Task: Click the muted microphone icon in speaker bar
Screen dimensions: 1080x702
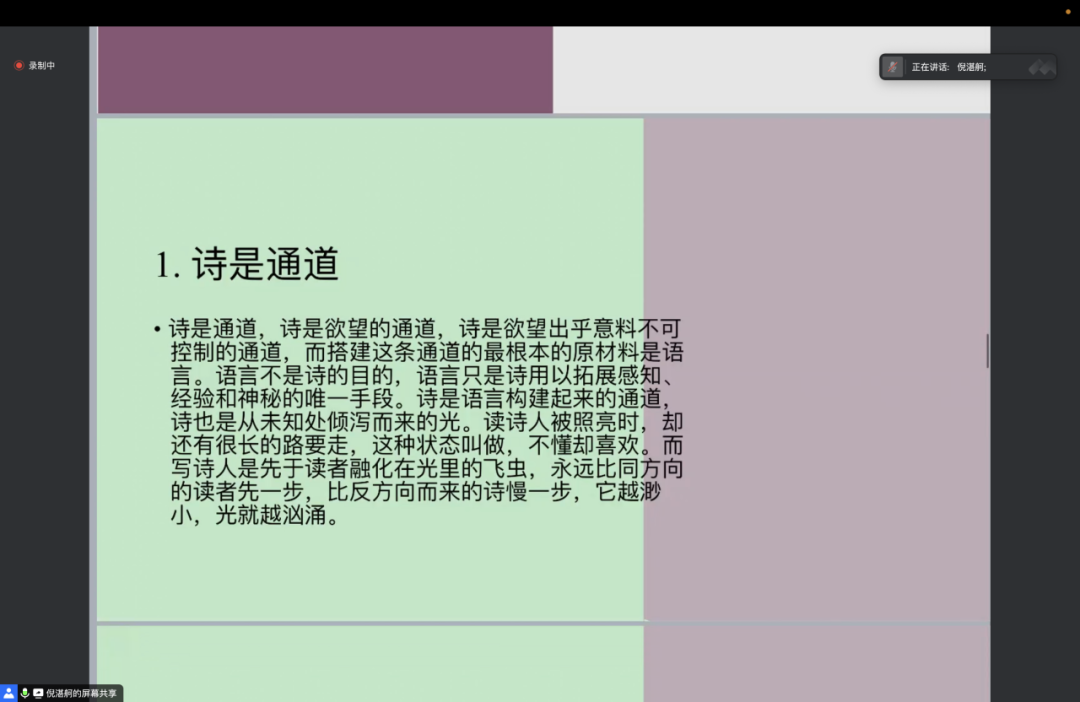Action: point(893,67)
